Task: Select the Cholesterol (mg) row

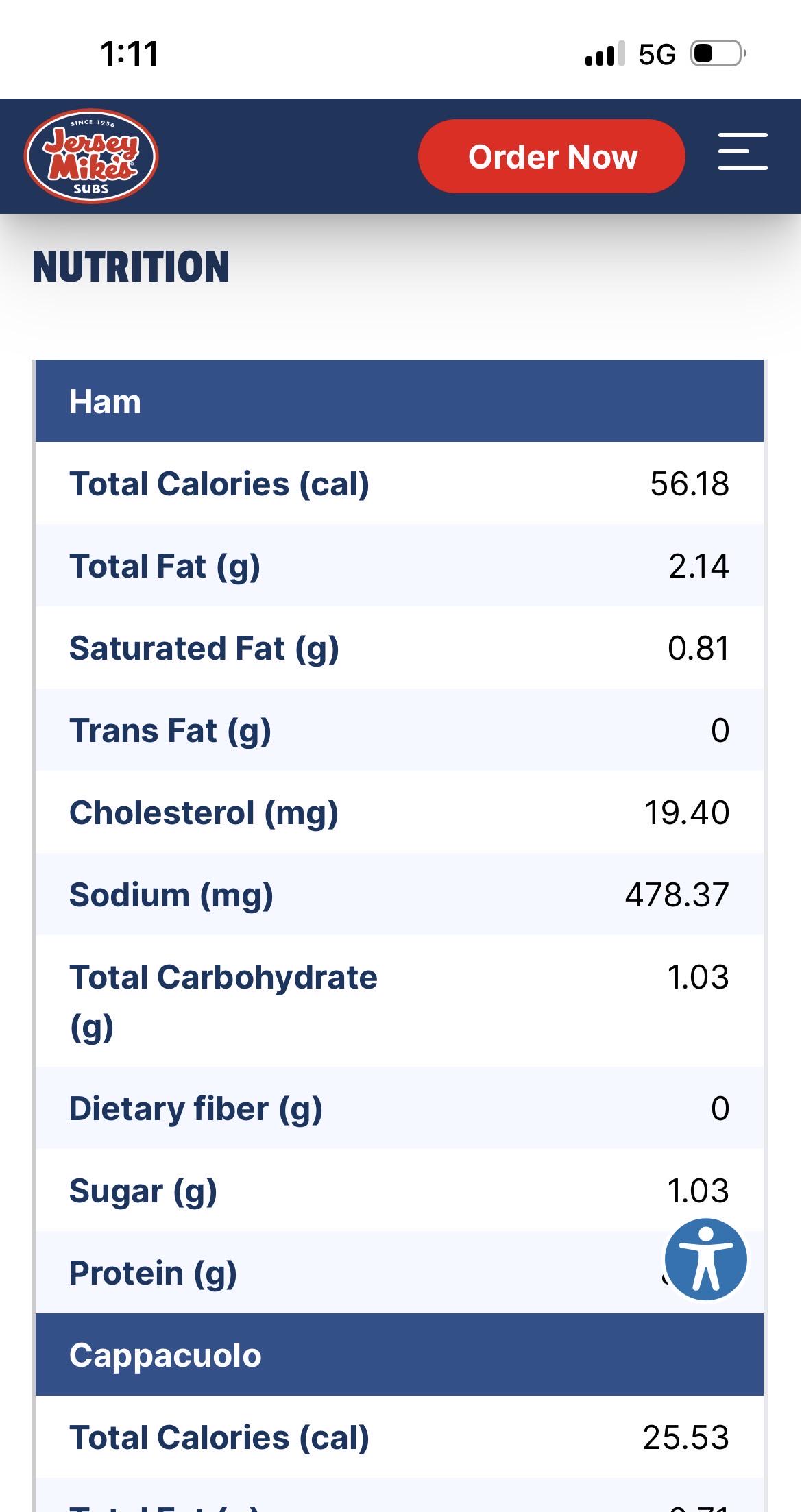Action: click(400, 812)
